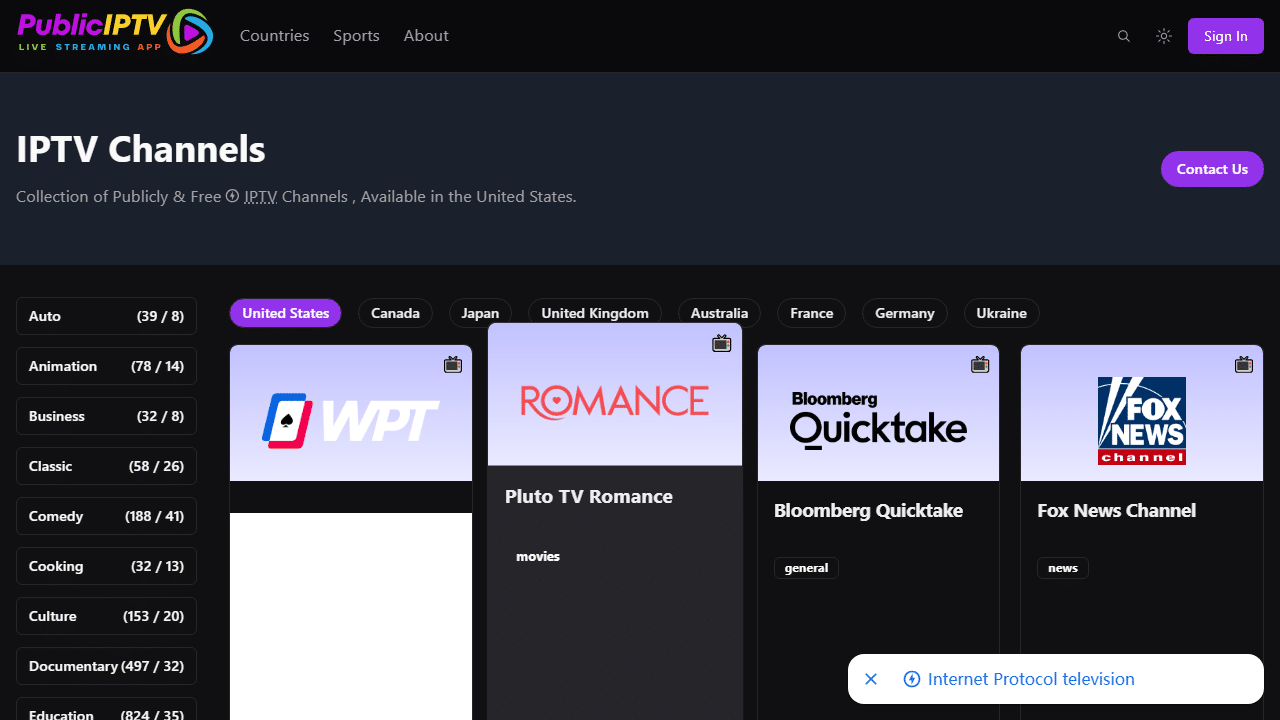This screenshot has height=720, width=1280.
Task: Go to the About page
Action: [426, 36]
